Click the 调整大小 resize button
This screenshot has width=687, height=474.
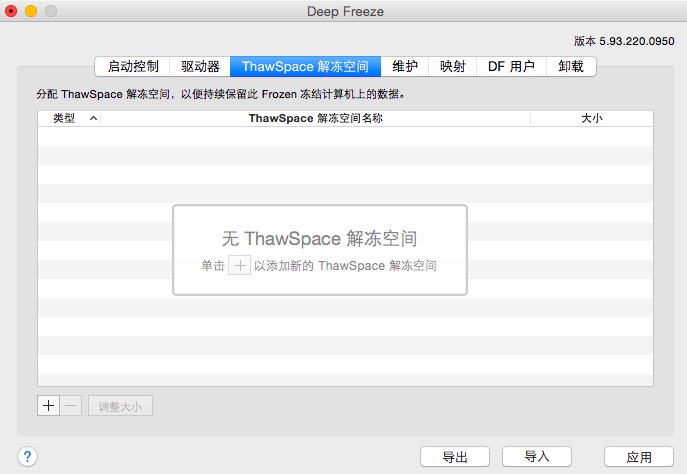120,406
